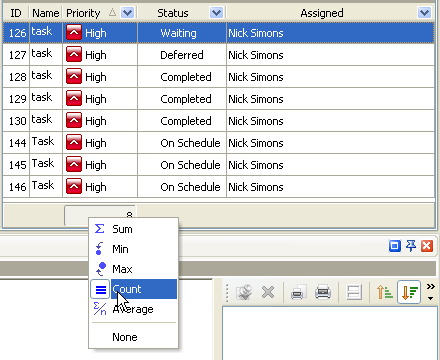Click the High priority icon in row 130
The image size is (440, 360).
74,121
